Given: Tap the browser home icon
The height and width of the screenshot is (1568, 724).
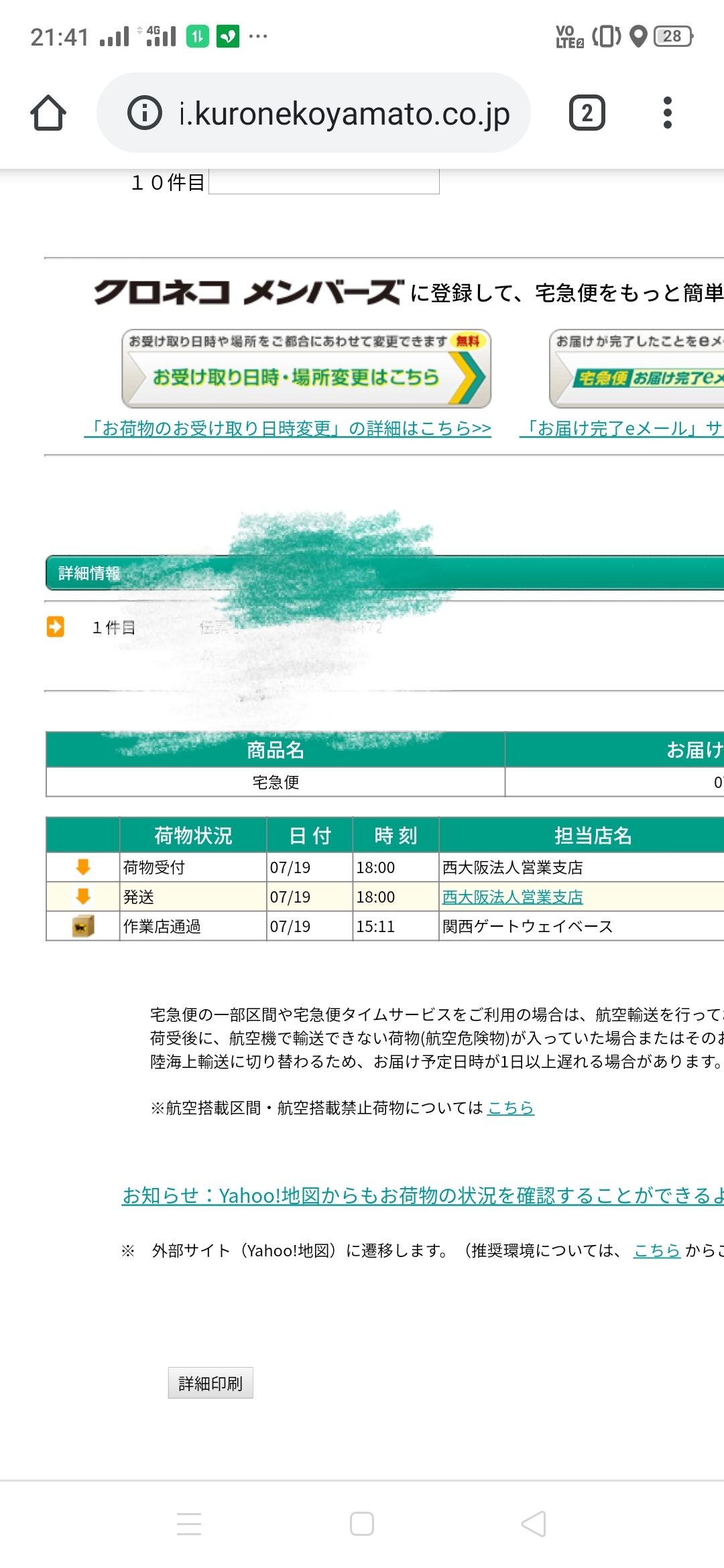Looking at the screenshot, I should pyautogui.click(x=48, y=113).
